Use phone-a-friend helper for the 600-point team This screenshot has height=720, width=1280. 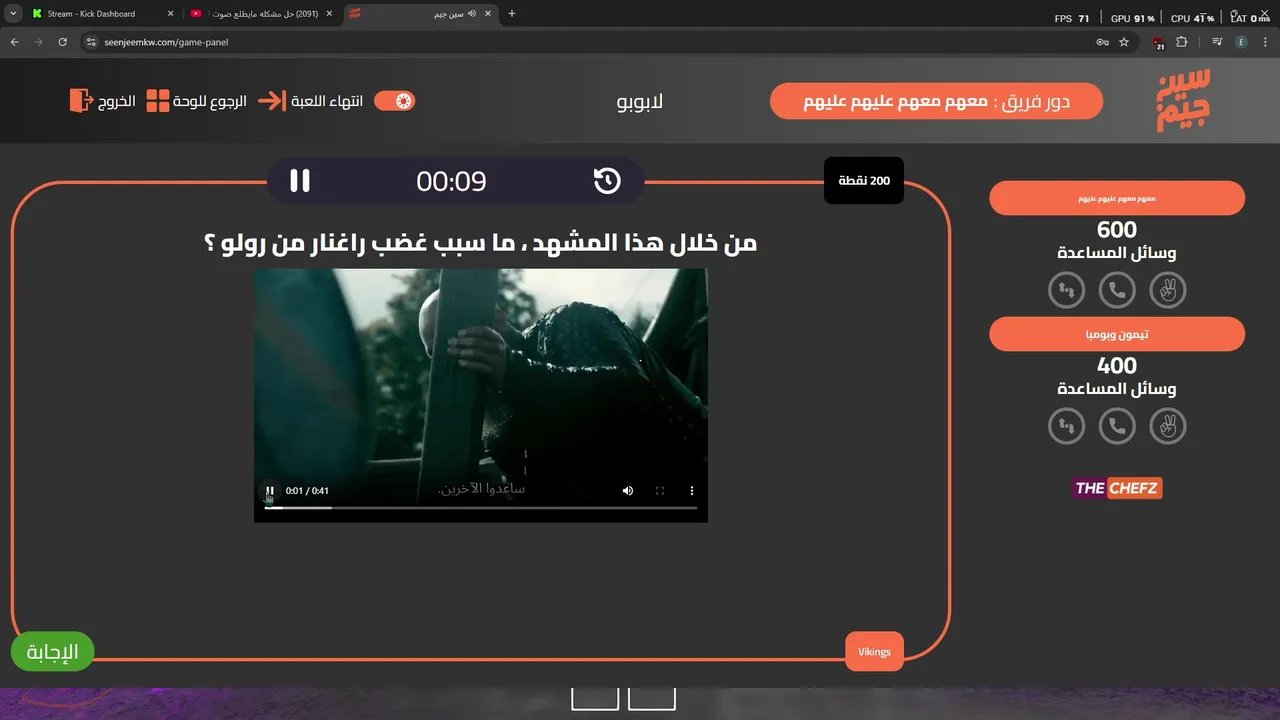click(x=1117, y=291)
